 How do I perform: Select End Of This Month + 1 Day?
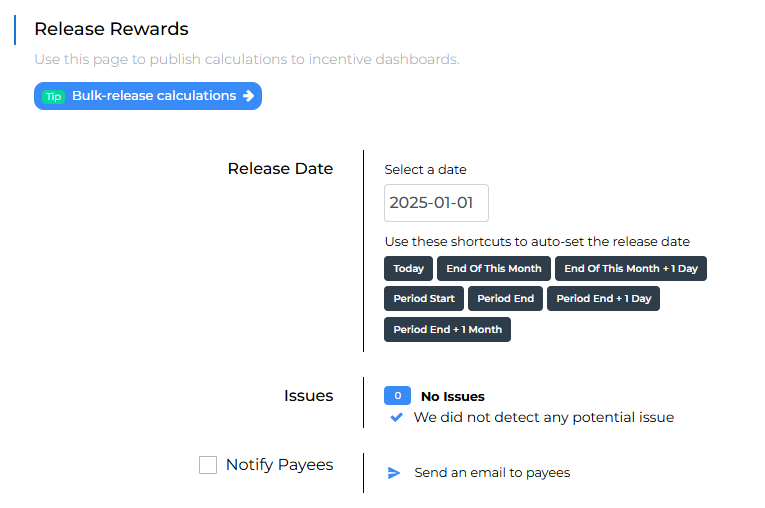pyautogui.click(x=631, y=268)
